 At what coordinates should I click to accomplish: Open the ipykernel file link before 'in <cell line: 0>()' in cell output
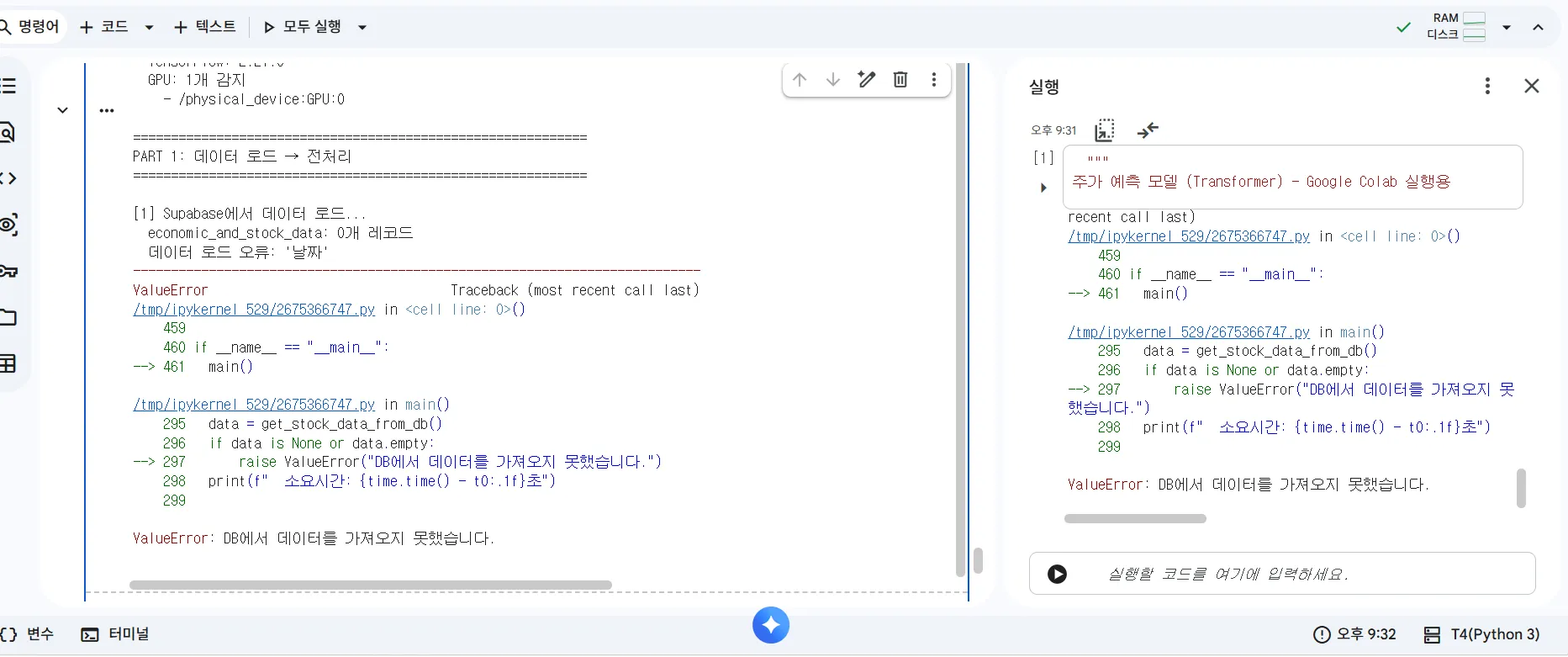pos(254,310)
